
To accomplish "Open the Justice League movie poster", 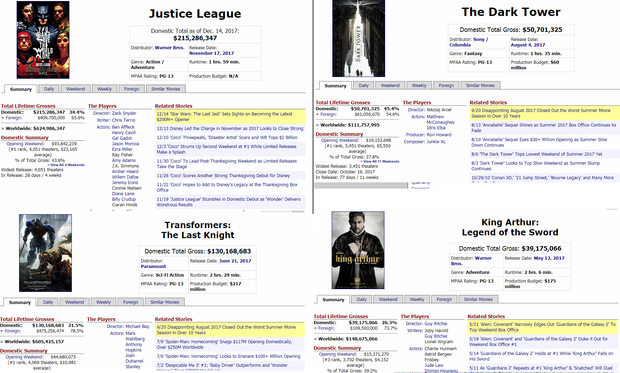I will 43,40.
